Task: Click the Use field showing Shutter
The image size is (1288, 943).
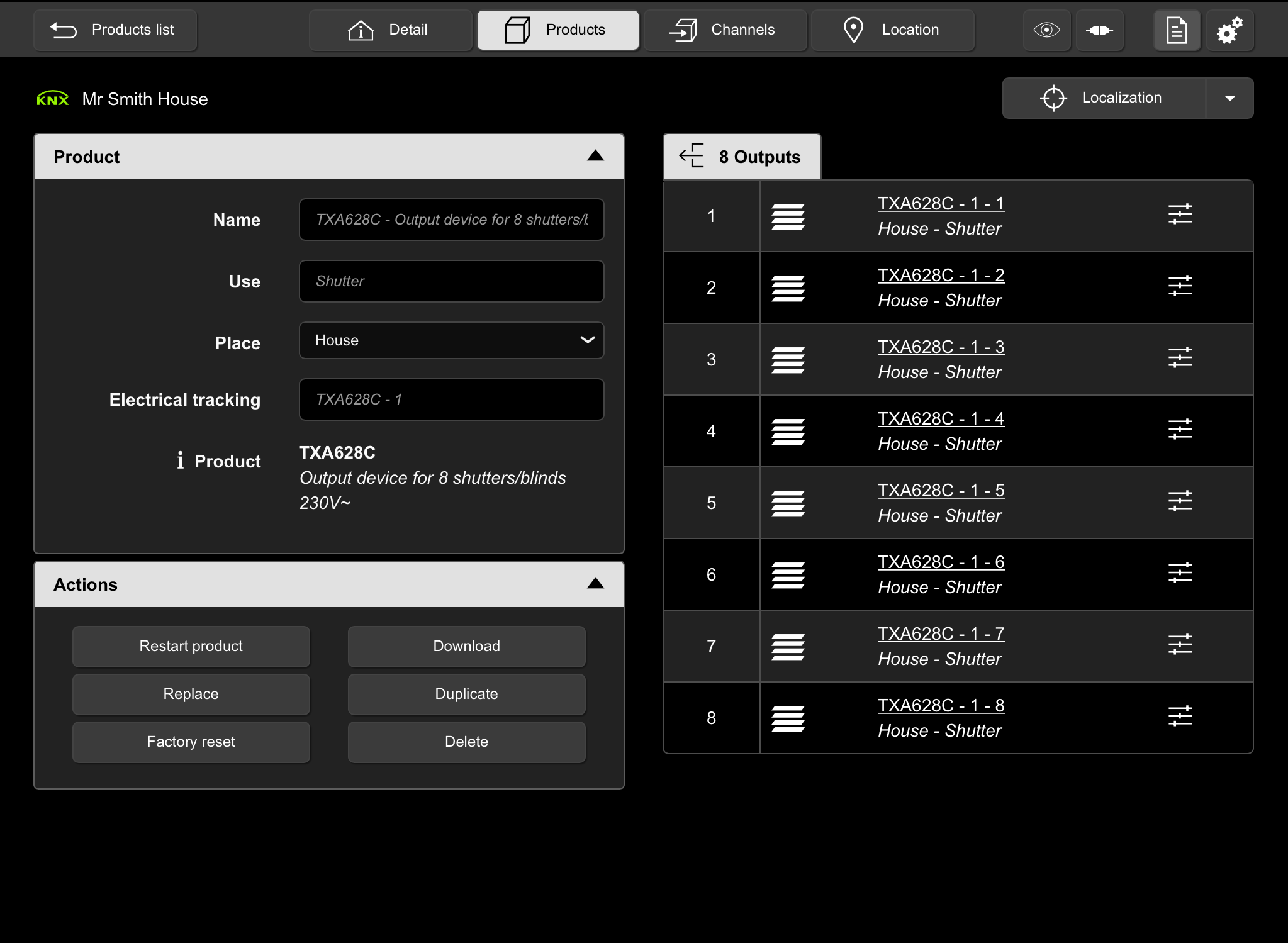Action: [451, 281]
